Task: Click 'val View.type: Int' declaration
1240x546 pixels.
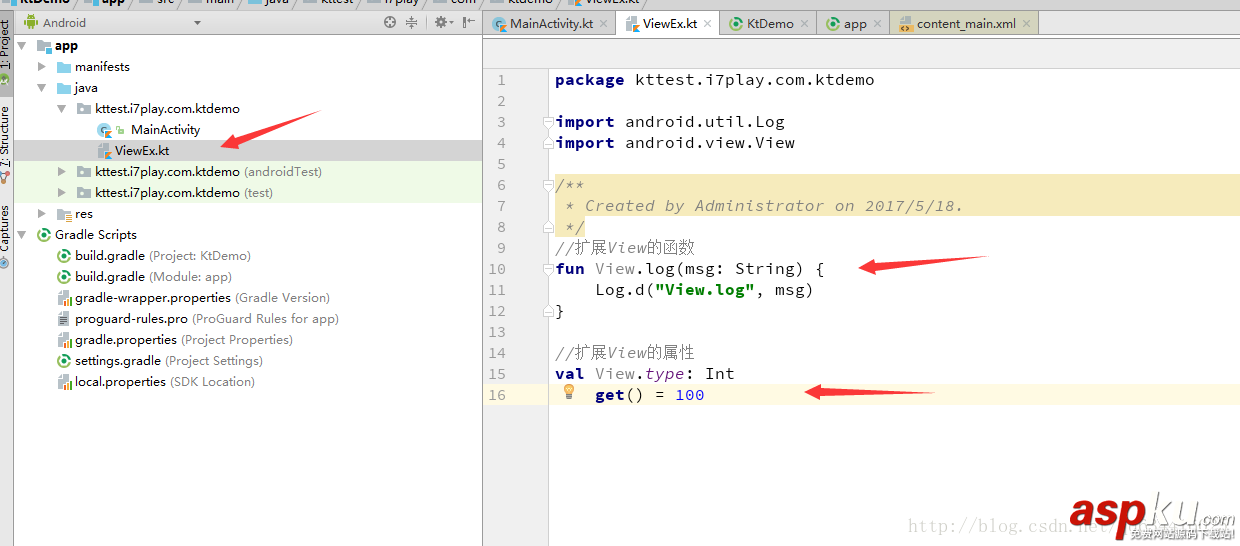Action: pos(645,374)
